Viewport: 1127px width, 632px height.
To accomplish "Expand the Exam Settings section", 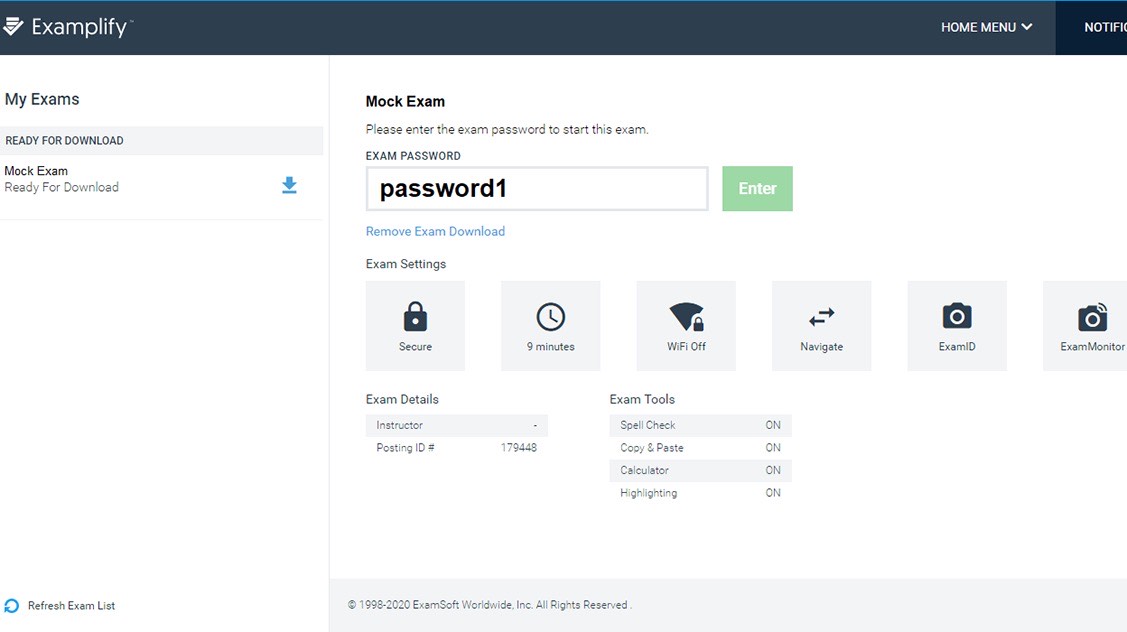I will coord(406,263).
